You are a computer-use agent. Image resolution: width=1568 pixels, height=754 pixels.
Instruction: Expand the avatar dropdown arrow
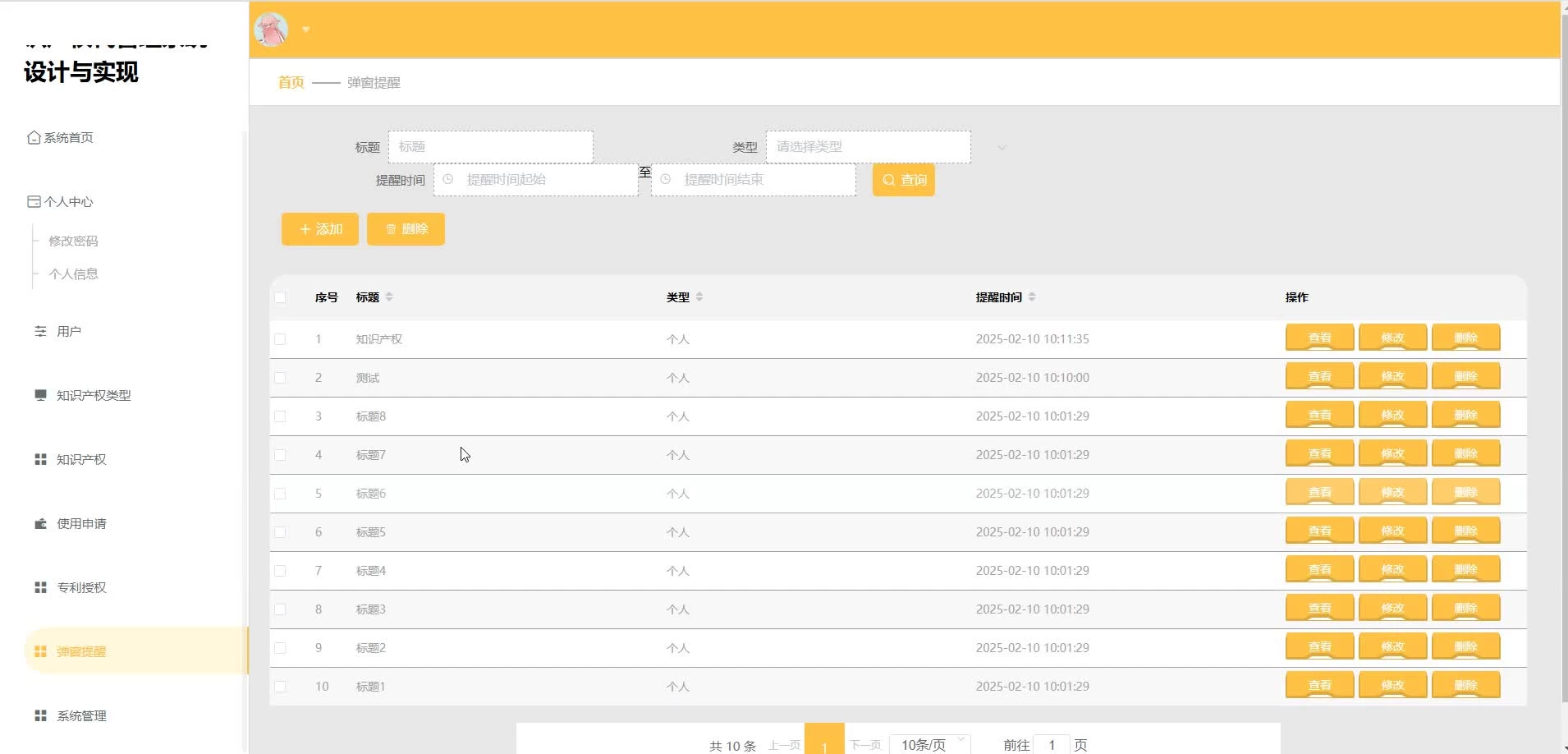coord(305,30)
